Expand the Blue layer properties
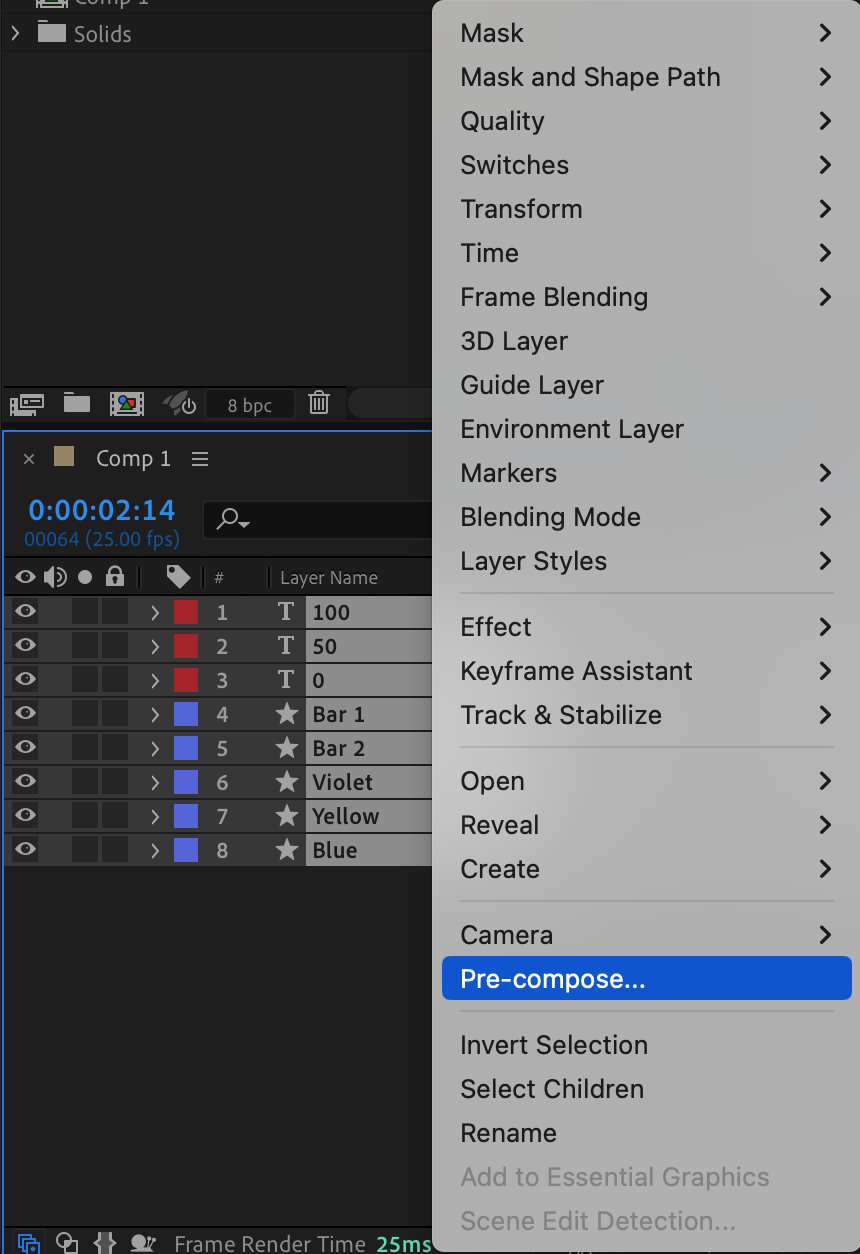This screenshot has height=1254, width=860. coord(155,850)
